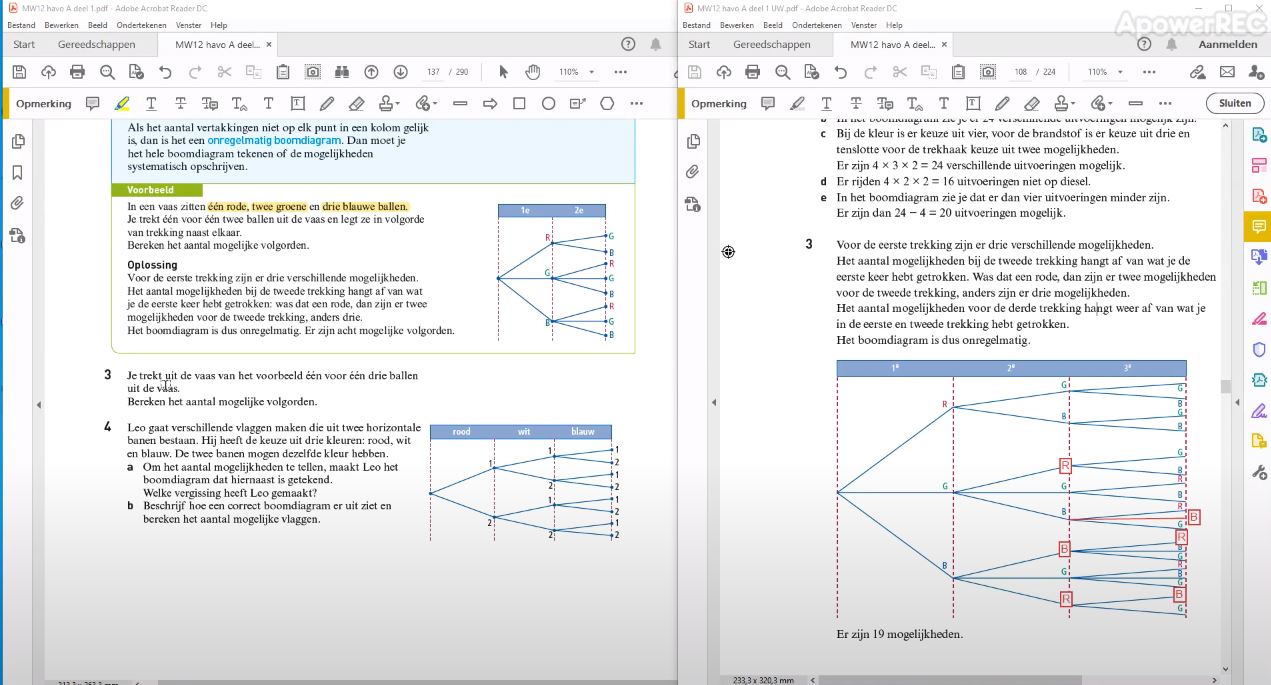Open the yellow Comment tool in right sidebar
Screen dimensions: 1271x685
click(x=1259, y=227)
